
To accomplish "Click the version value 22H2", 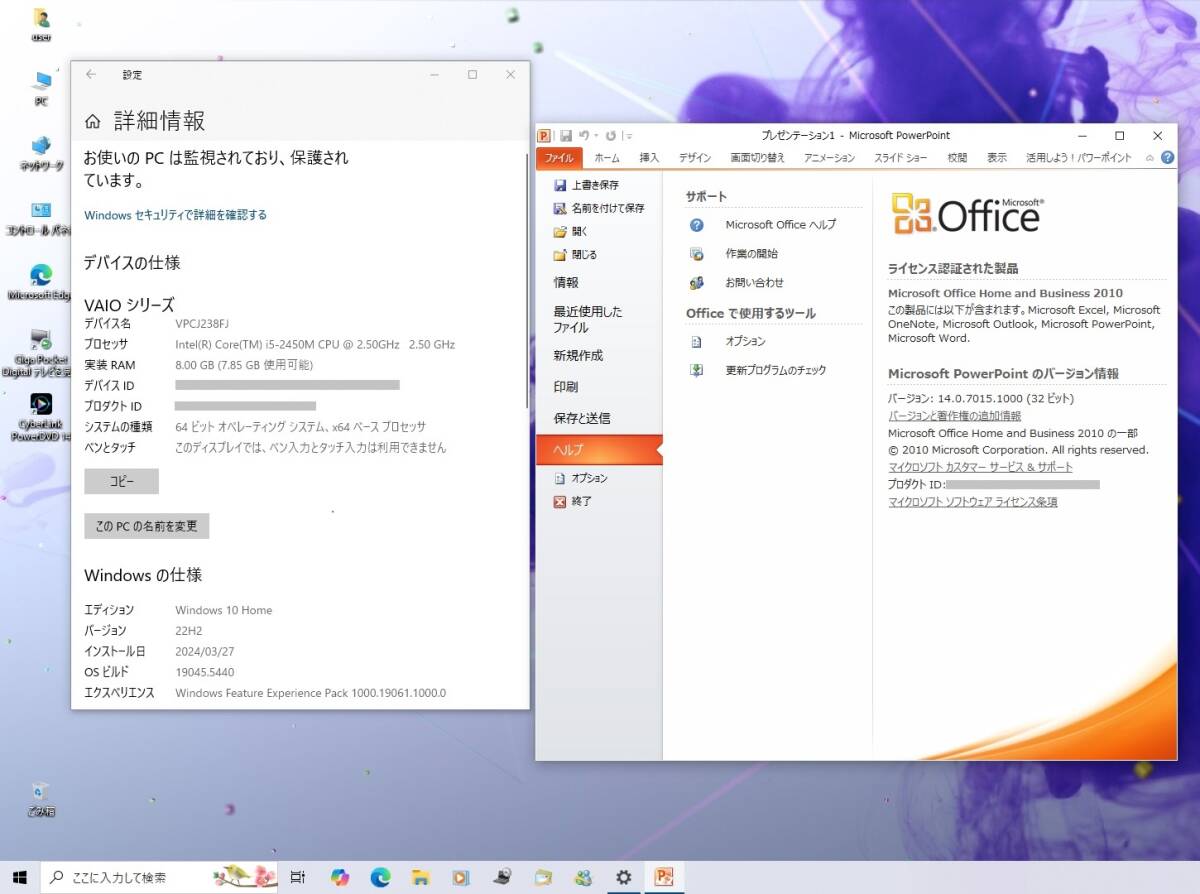I will [x=190, y=631].
